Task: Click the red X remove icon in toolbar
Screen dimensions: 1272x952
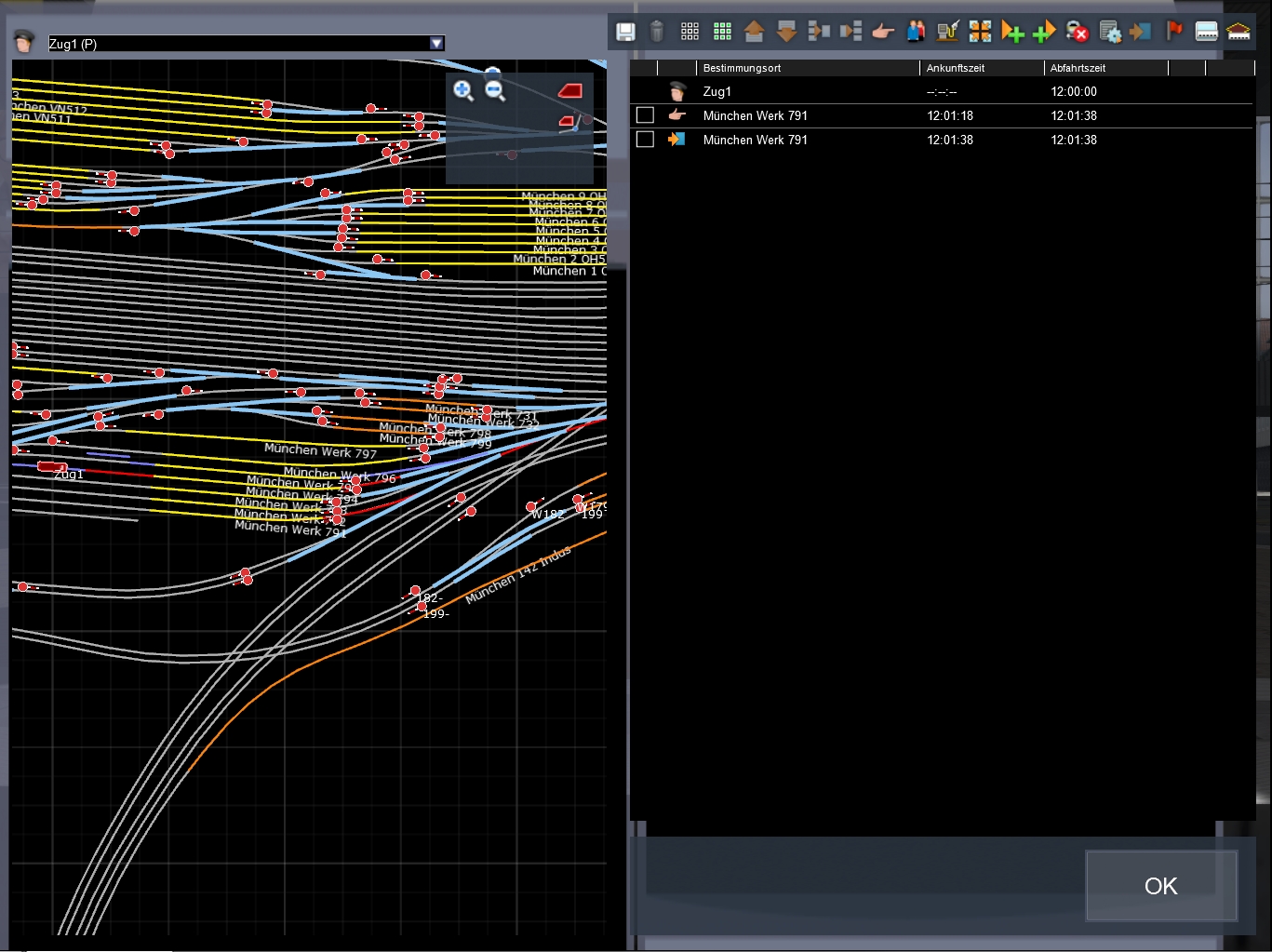Action: tap(1077, 33)
